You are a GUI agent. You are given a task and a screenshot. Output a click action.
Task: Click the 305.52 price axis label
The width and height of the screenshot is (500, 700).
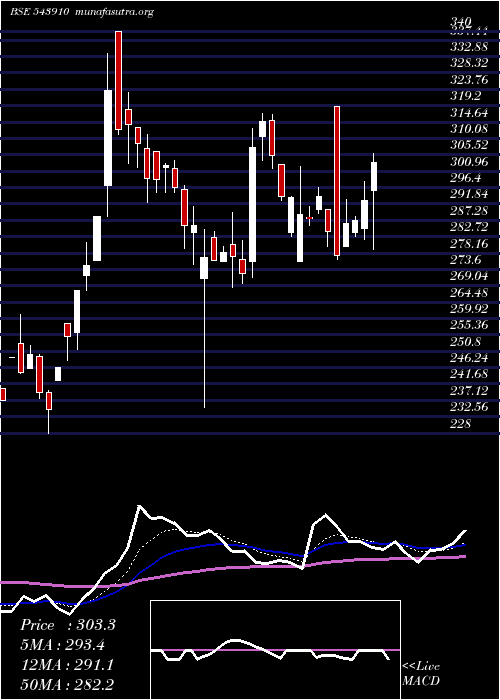[x=468, y=145]
